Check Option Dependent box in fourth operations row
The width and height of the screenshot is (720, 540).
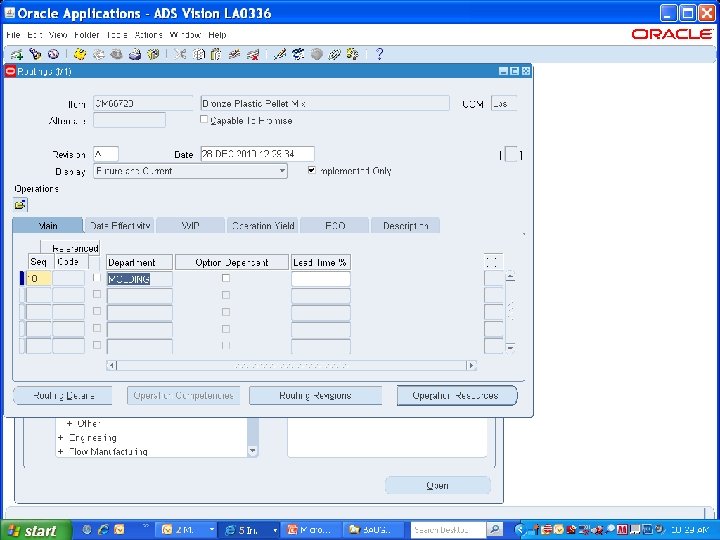226,329
